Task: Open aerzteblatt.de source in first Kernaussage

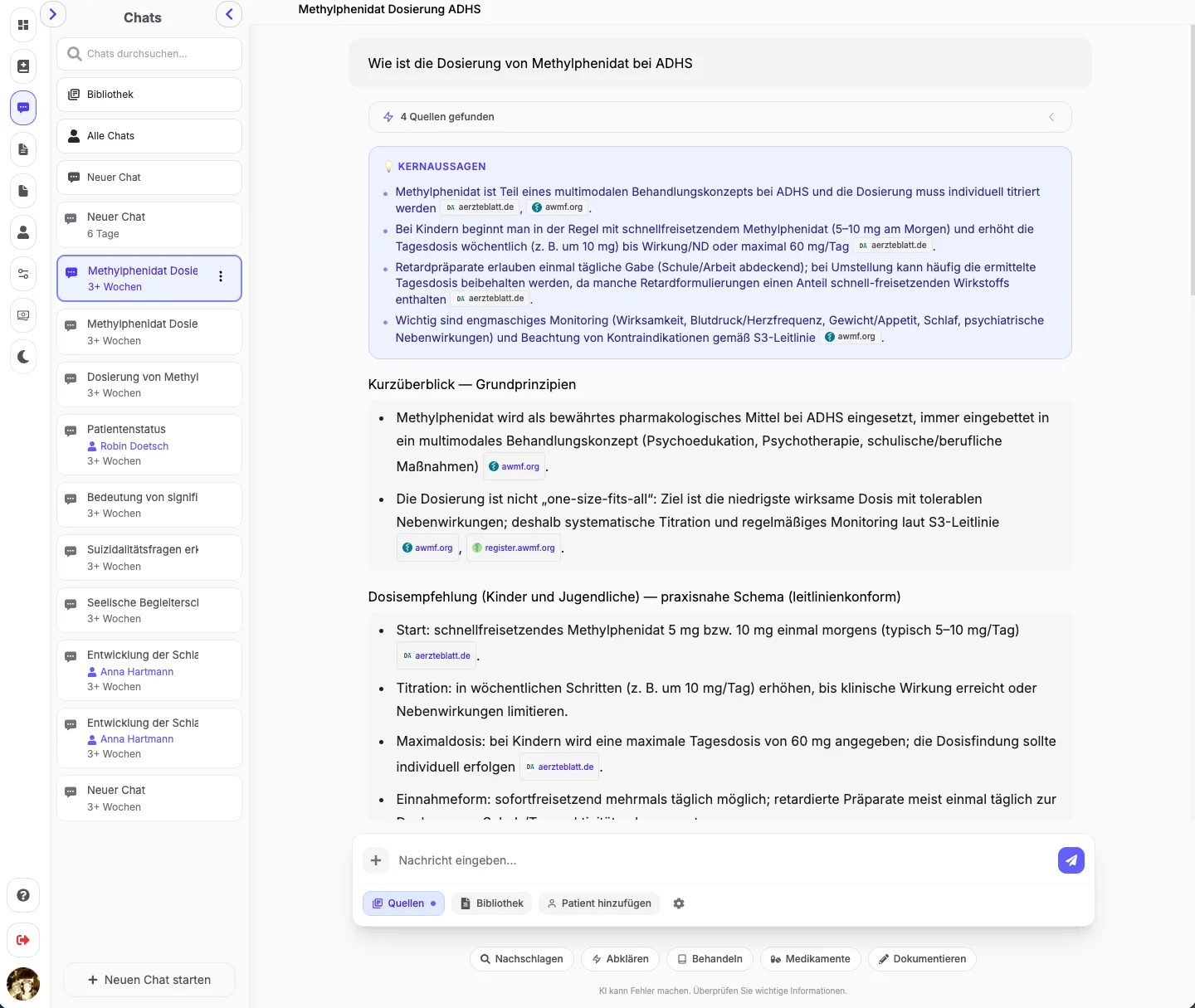Action: coord(480,207)
